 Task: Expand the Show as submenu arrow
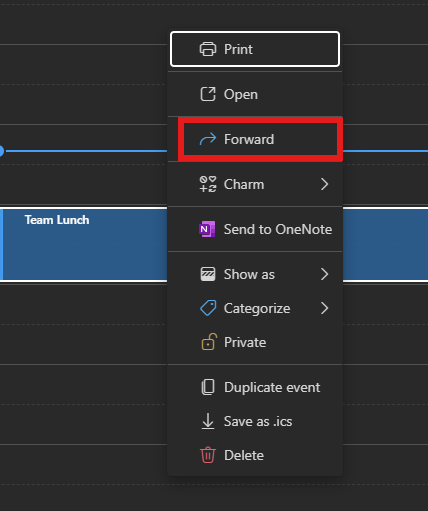tap(324, 274)
